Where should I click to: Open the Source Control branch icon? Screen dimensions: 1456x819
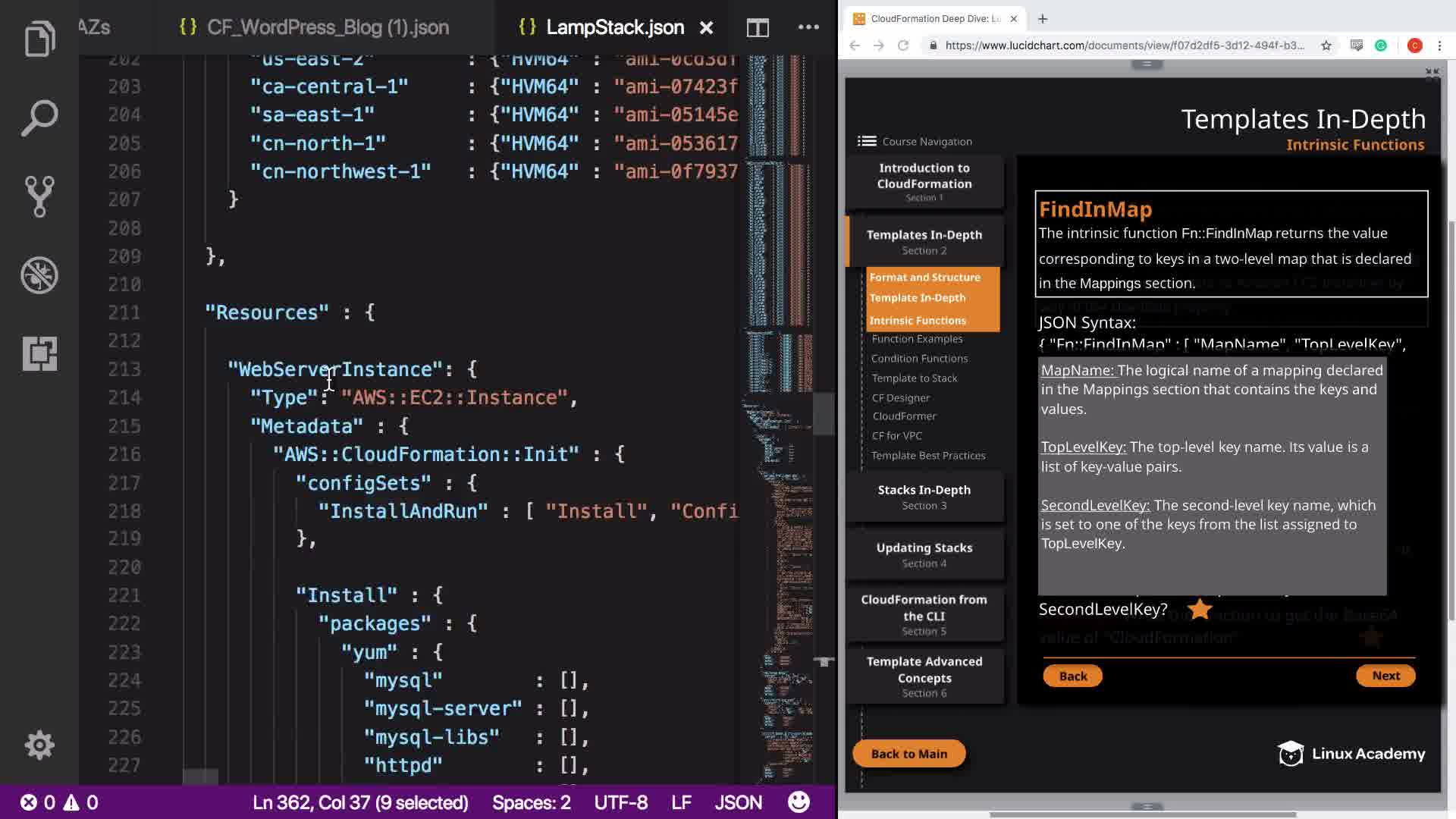pyautogui.click(x=39, y=196)
